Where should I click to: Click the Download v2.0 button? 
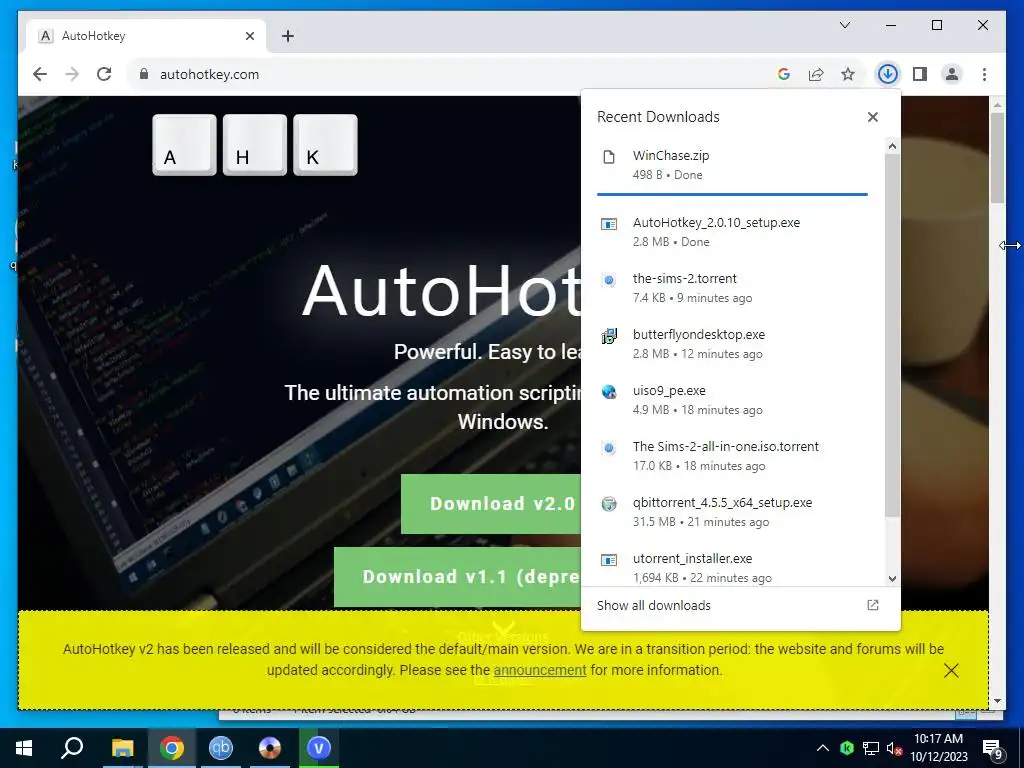pos(490,504)
